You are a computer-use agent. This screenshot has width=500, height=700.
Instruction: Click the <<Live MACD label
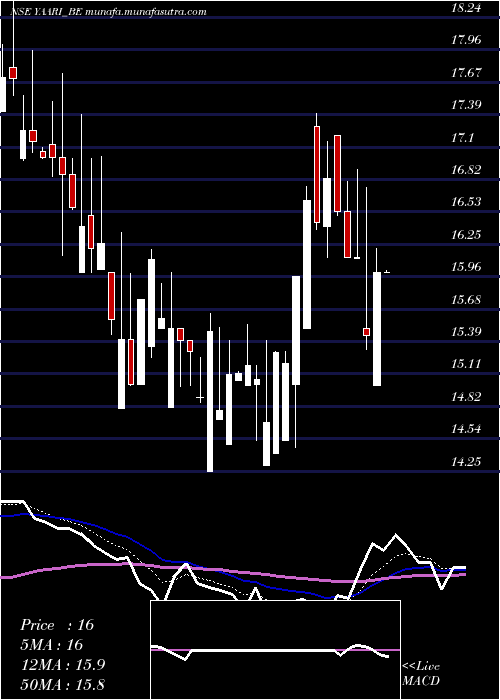421,674
